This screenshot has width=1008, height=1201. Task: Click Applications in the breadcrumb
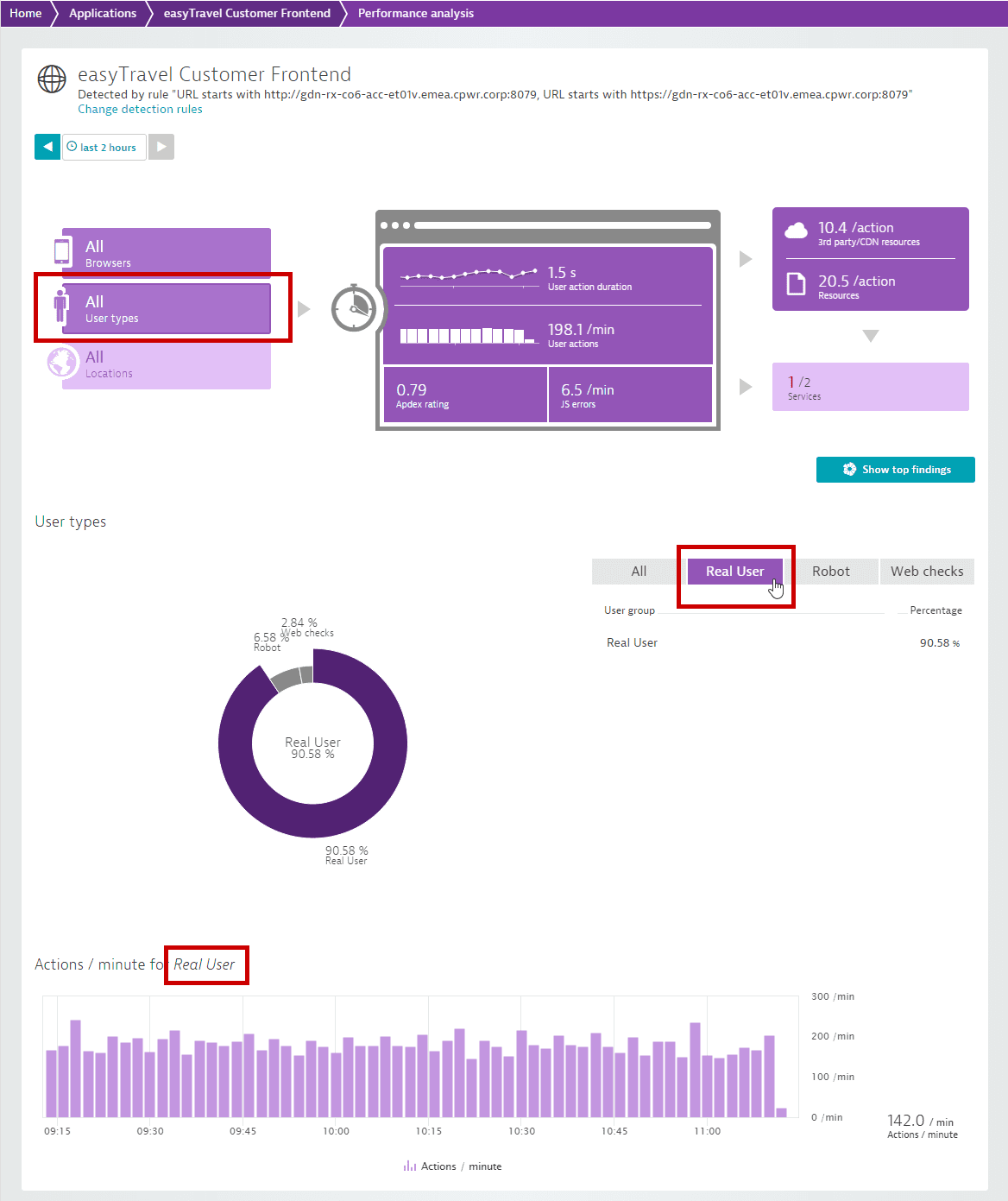[103, 13]
